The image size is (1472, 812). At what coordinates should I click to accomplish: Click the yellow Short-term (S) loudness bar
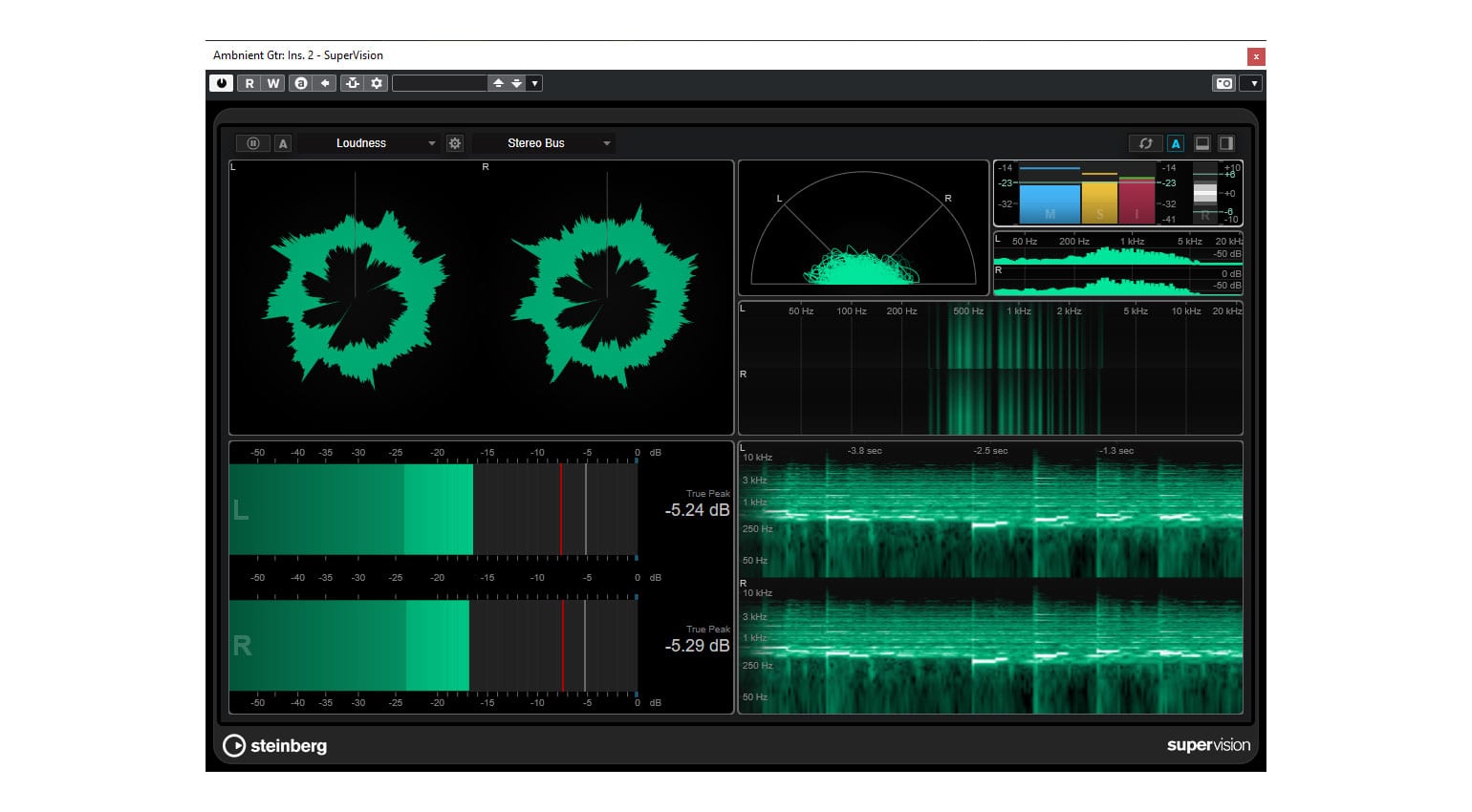pos(1099,202)
